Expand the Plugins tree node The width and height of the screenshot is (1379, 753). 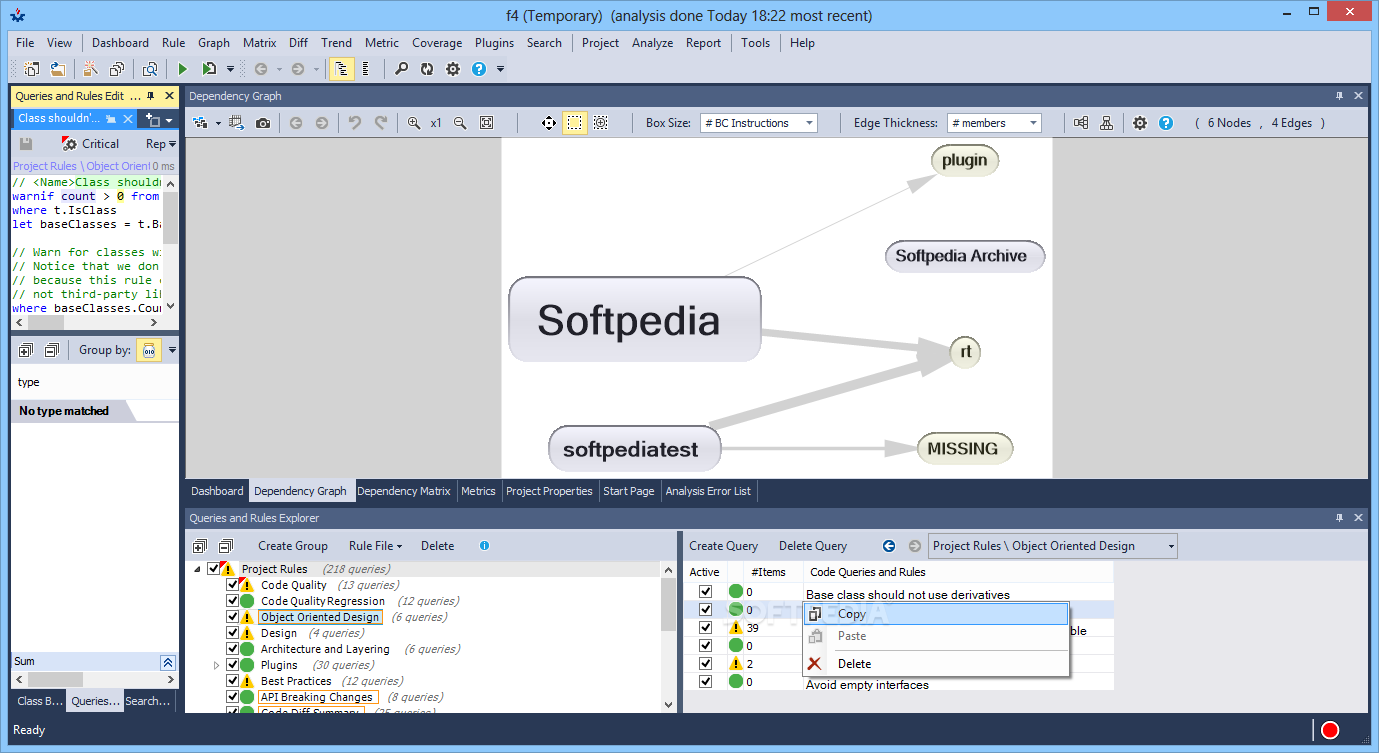217,665
